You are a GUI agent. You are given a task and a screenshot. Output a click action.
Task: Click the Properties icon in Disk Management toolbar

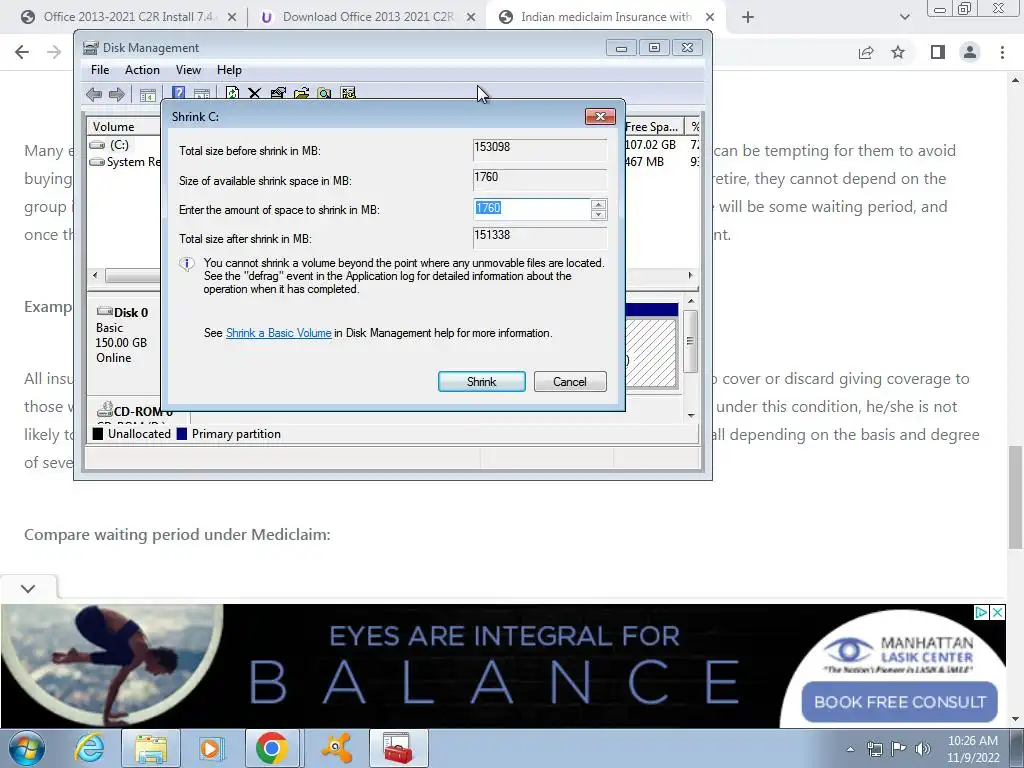pyautogui.click(x=278, y=93)
